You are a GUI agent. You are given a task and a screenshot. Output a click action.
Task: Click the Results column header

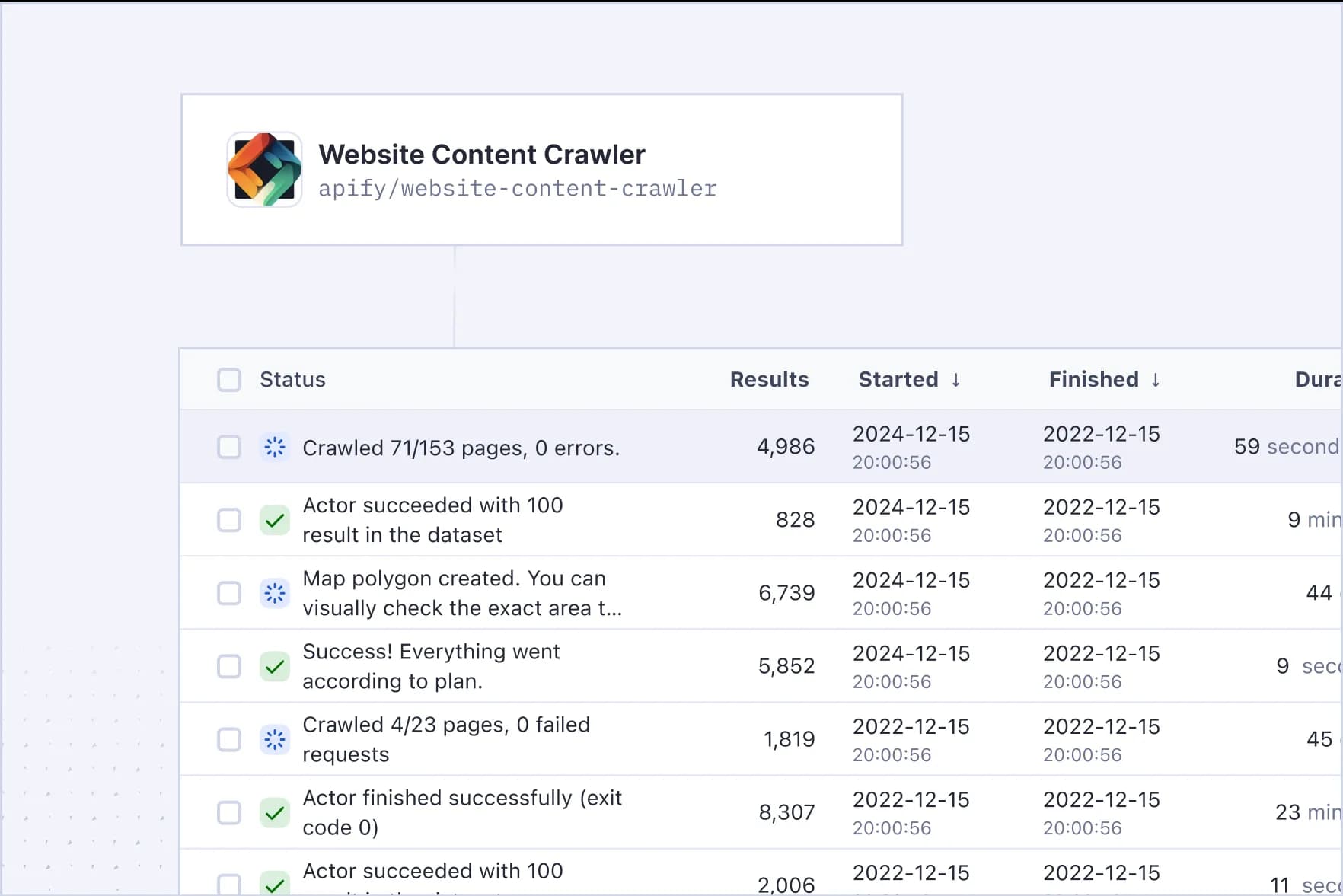coord(769,380)
